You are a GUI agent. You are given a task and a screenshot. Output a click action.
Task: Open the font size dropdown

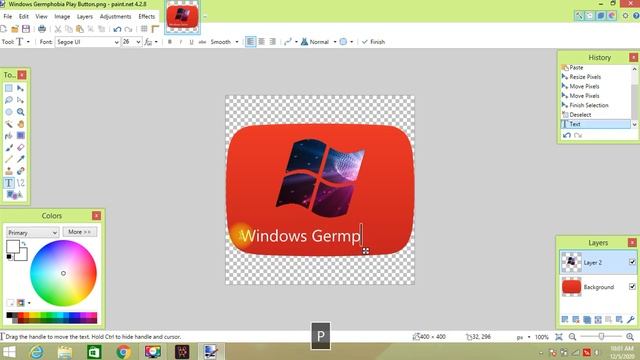[x=138, y=42]
